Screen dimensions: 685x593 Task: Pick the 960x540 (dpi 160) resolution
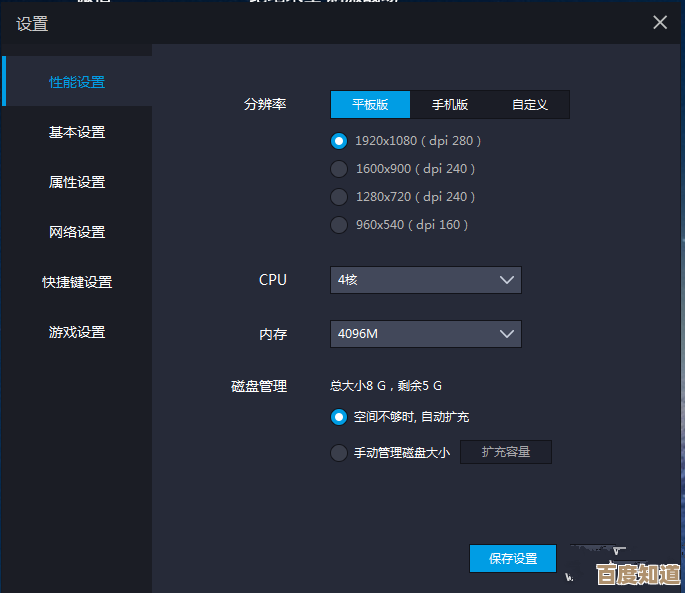click(339, 225)
